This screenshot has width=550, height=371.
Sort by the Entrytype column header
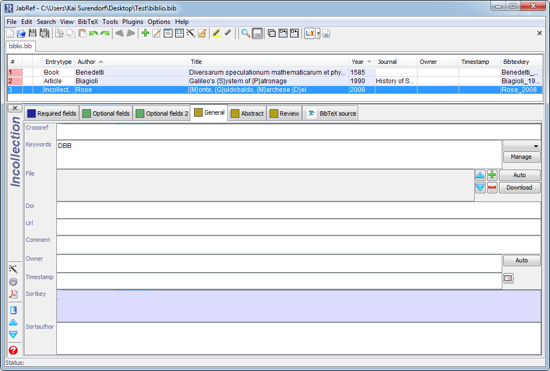point(59,62)
